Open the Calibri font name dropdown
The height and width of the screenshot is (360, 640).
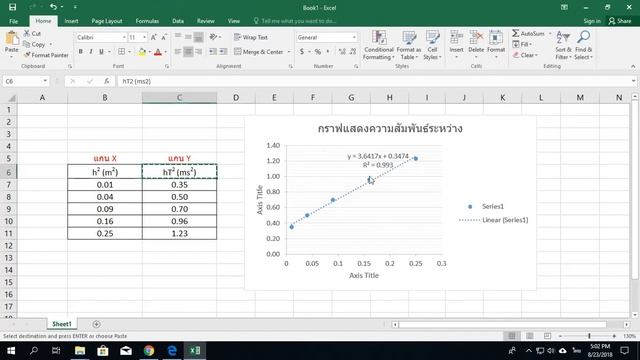tap(124, 37)
